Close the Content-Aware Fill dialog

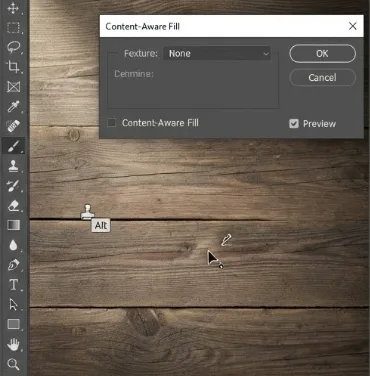tap(353, 26)
